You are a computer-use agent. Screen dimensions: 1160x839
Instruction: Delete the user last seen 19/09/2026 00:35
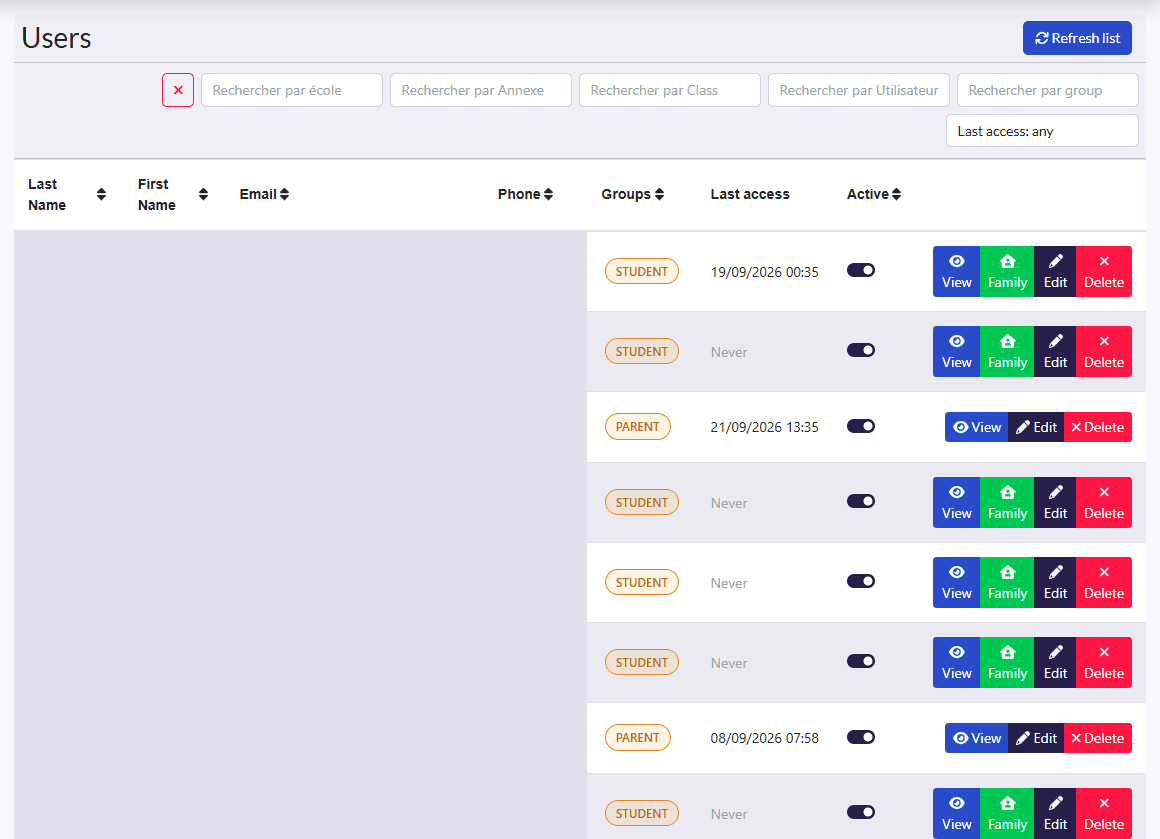coord(1104,272)
